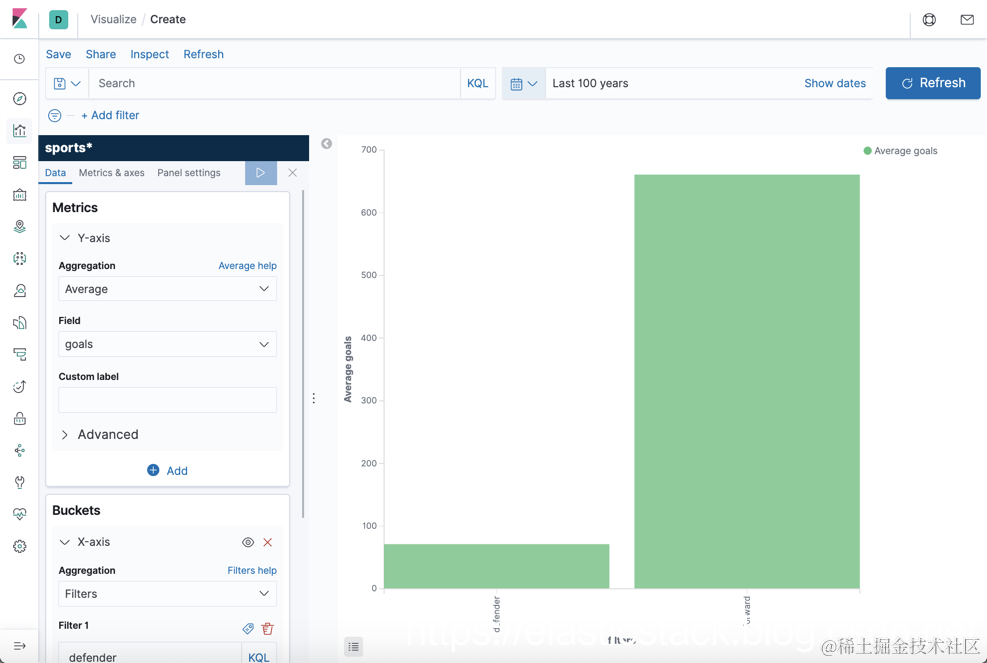Collapse the Y-axis metric section
The image size is (987, 663).
[x=64, y=238]
